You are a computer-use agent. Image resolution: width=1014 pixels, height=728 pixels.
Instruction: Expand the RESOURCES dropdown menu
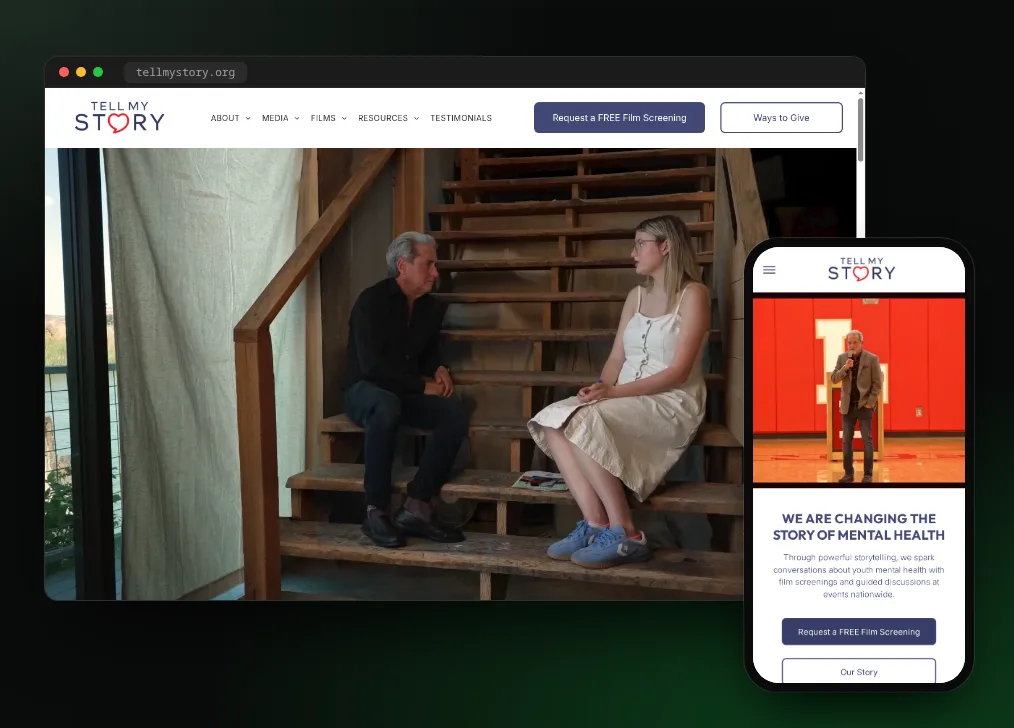tap(389, 118)
